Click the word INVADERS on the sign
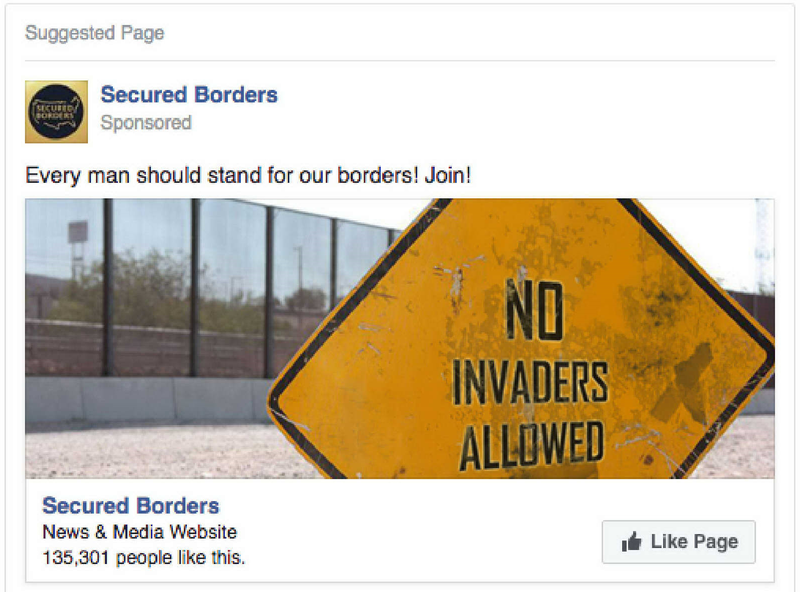The width and height of the screenshot is (800, 592). tap(530, 383)
